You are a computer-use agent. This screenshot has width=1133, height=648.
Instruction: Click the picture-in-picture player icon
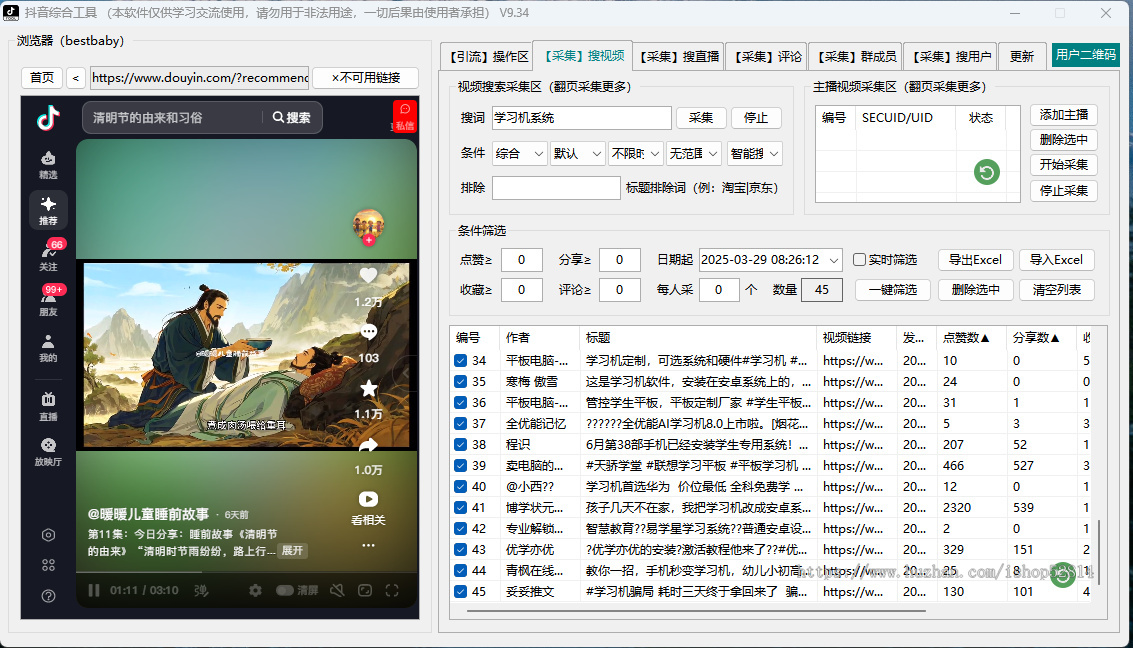click(365, 590)
